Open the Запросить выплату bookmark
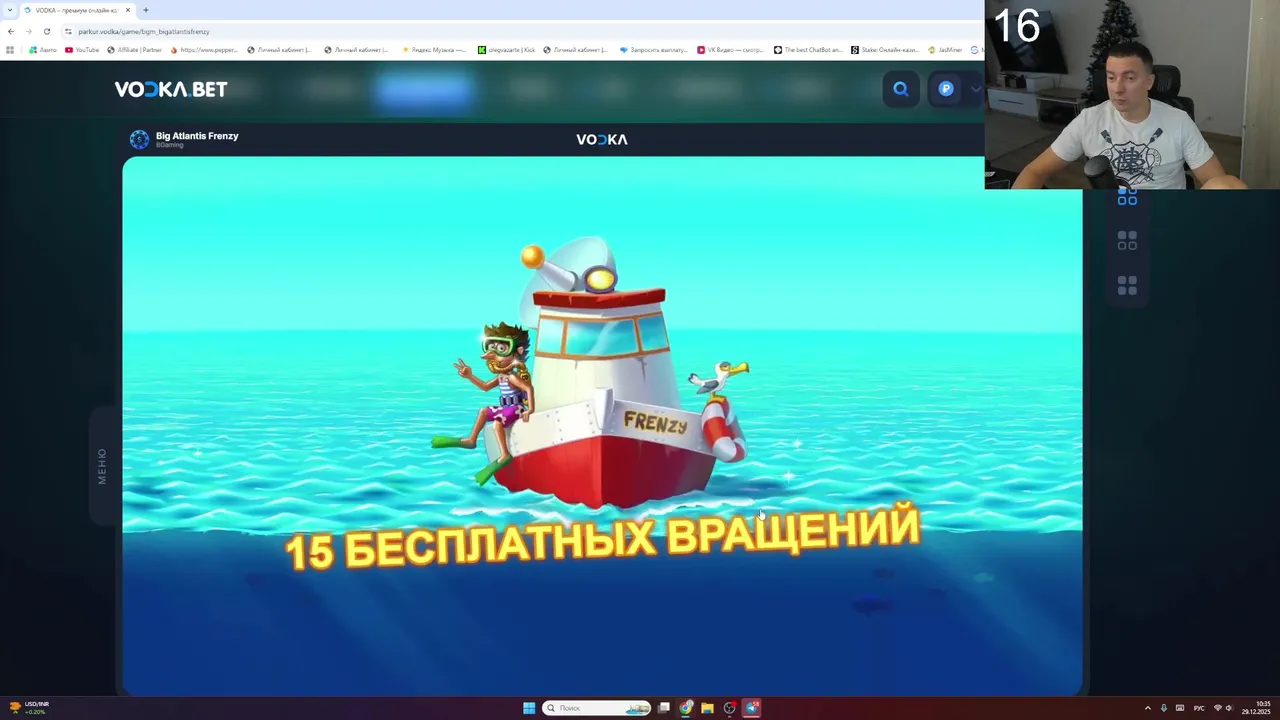 point(654,50)
